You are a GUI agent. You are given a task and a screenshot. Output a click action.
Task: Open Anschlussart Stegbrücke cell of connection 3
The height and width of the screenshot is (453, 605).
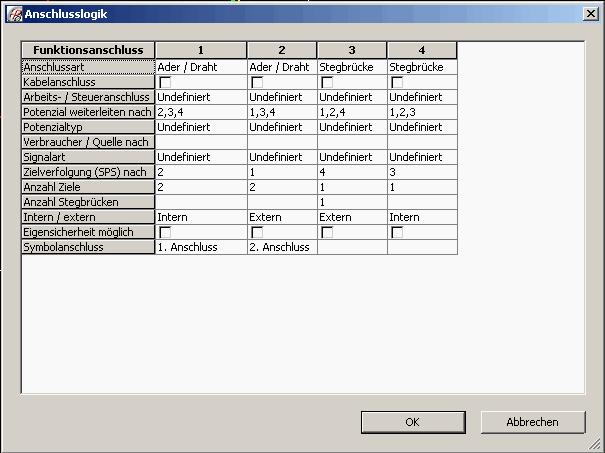(352, 67)
